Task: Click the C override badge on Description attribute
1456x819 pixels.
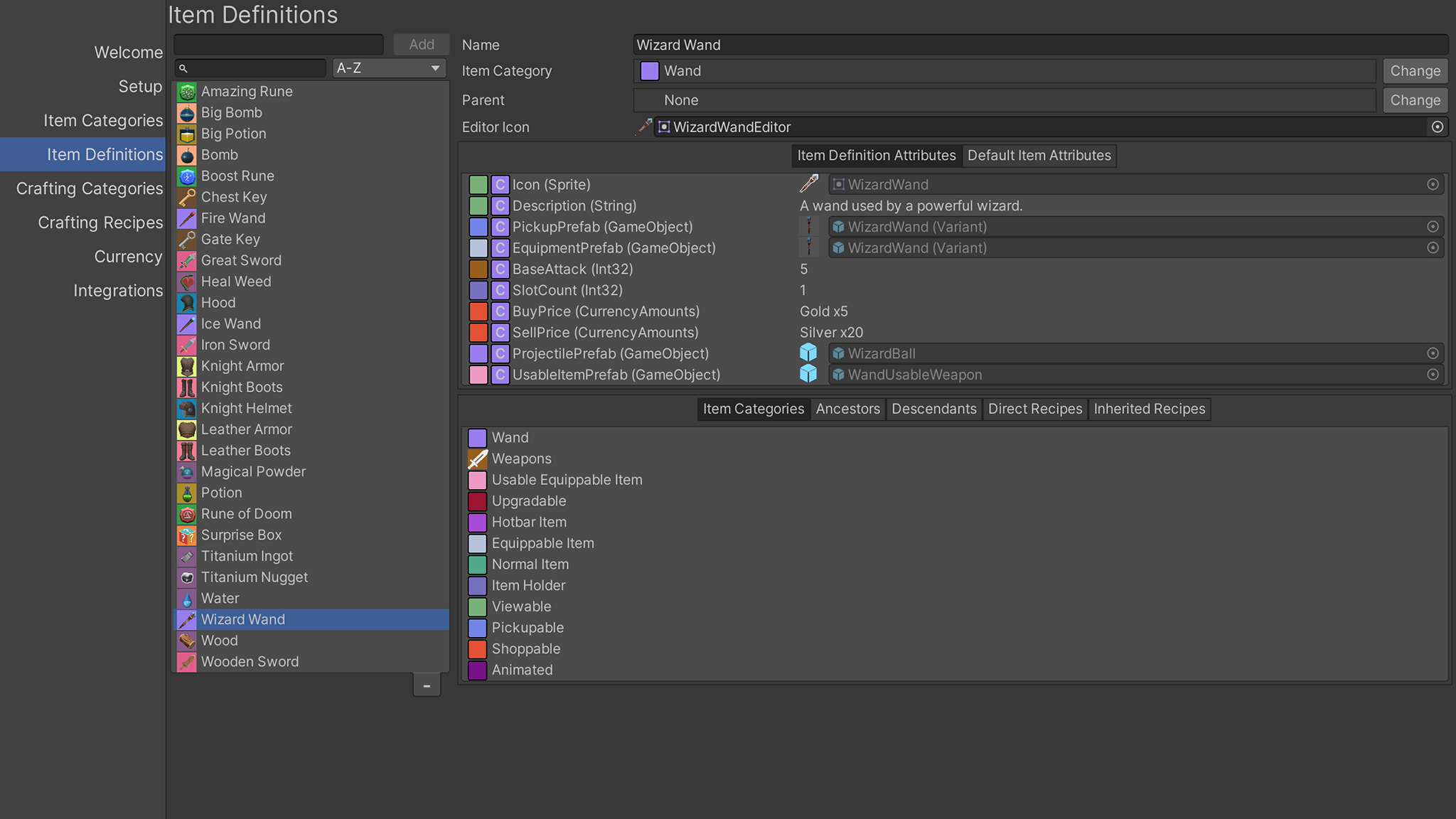Action: point(500,205)
